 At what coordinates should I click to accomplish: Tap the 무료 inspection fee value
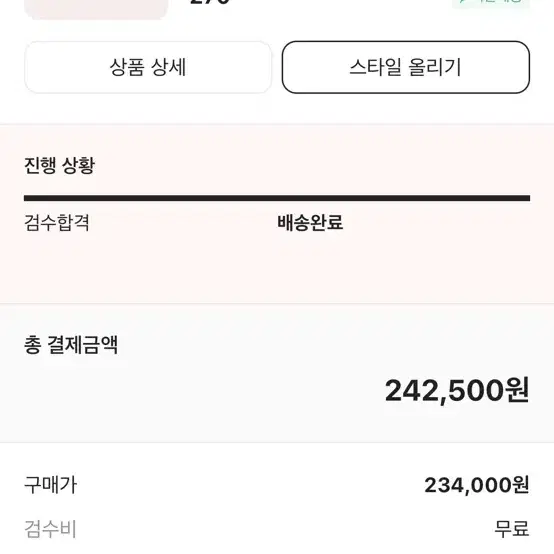(x=512, y=529)
